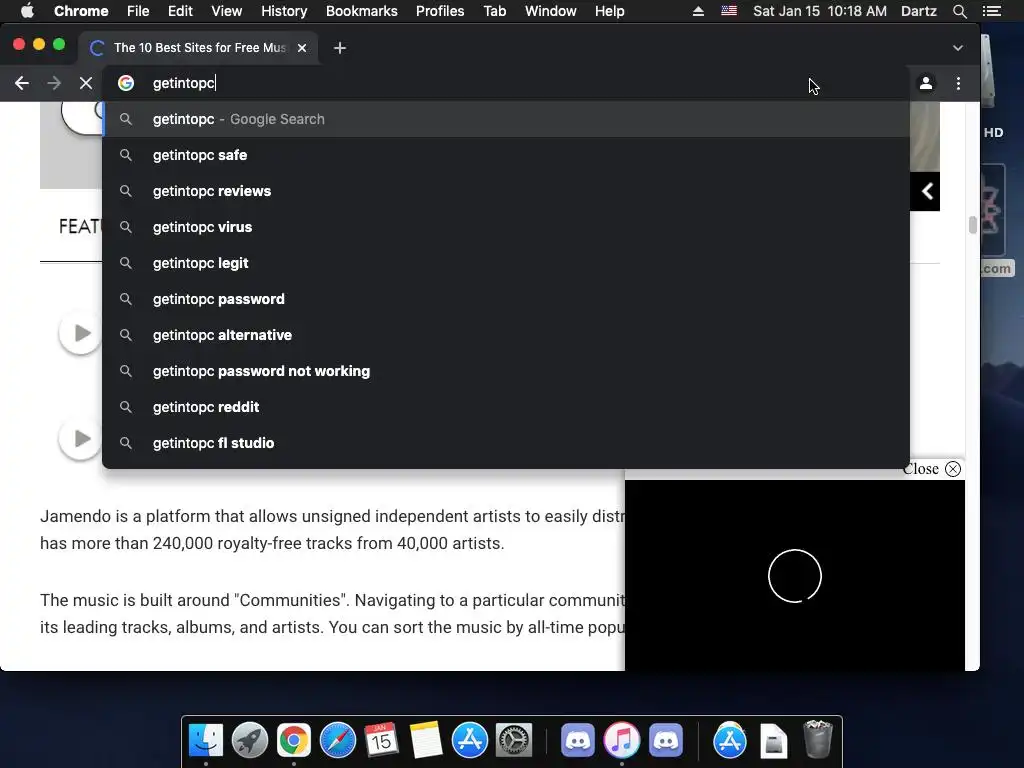The width and height of the screenshot is (1024, 768).
Task: Open a new tab with the plus button
Action: pyautogui.click(x=340, y=48)
